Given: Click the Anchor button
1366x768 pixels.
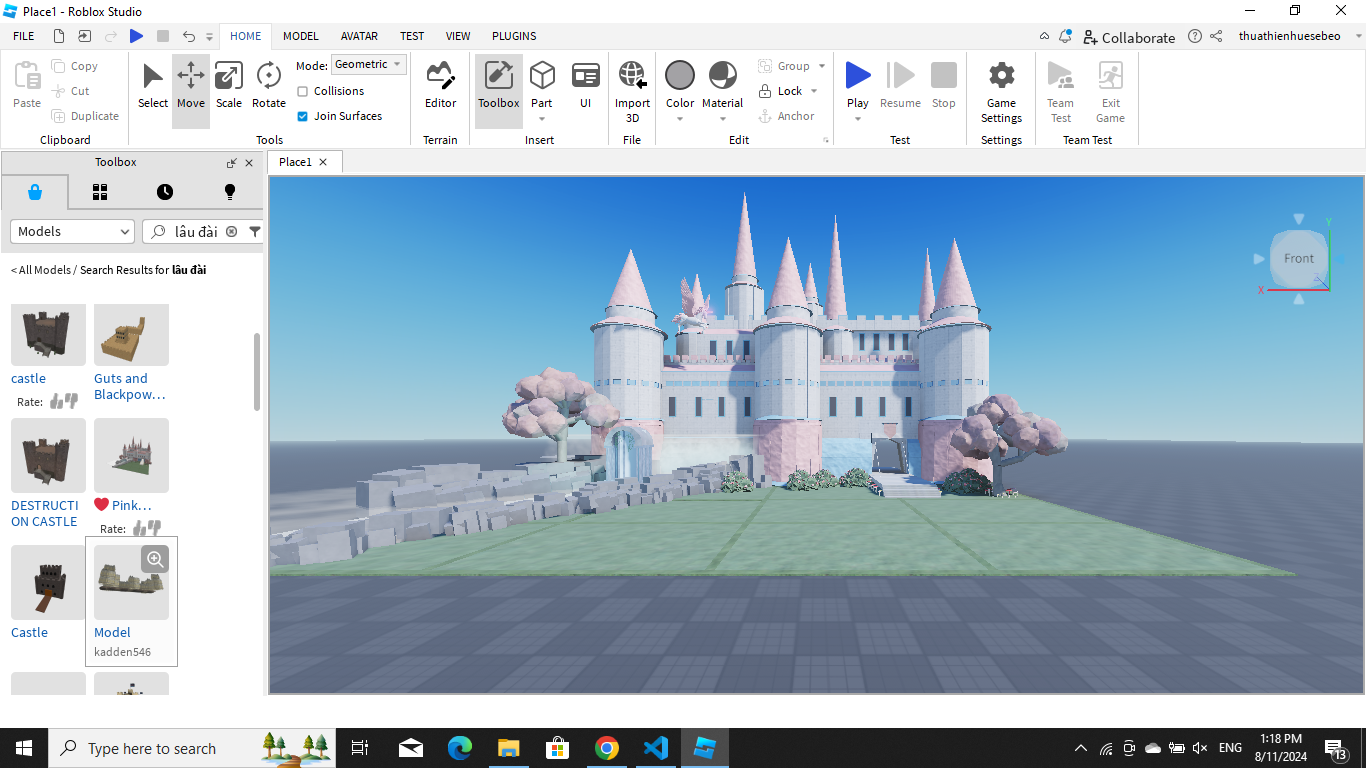Looking at the screenshot, I should click(786, 116).
